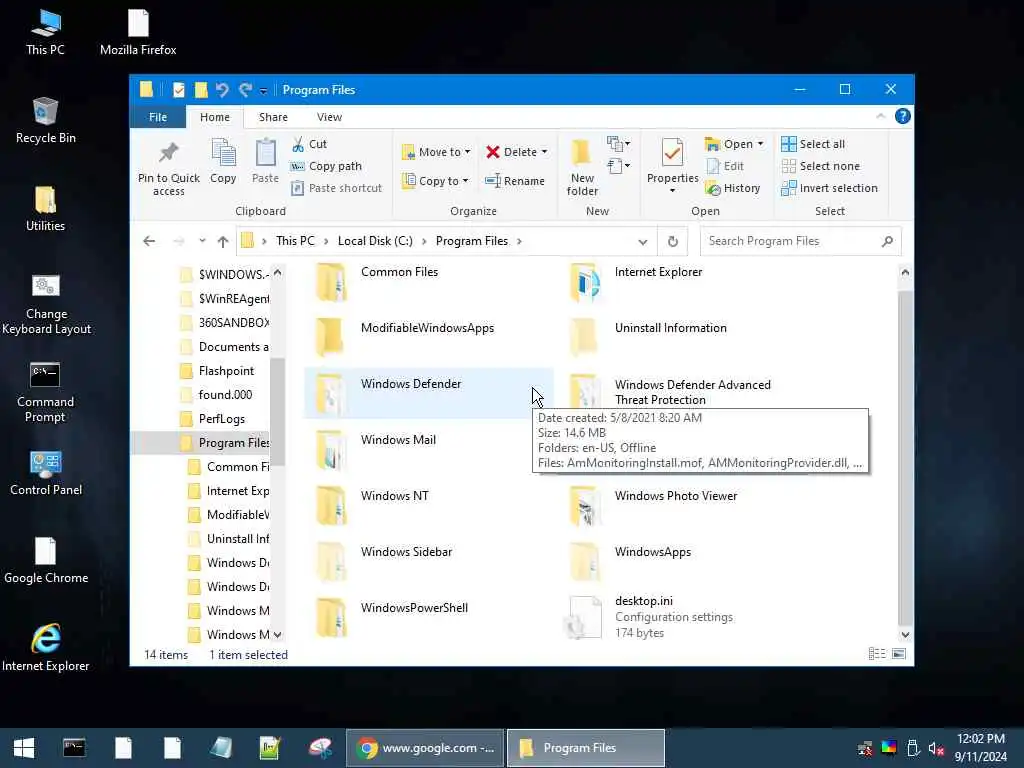
Task: Expand address bar history dropdown
Action: (x=643, y=242)
